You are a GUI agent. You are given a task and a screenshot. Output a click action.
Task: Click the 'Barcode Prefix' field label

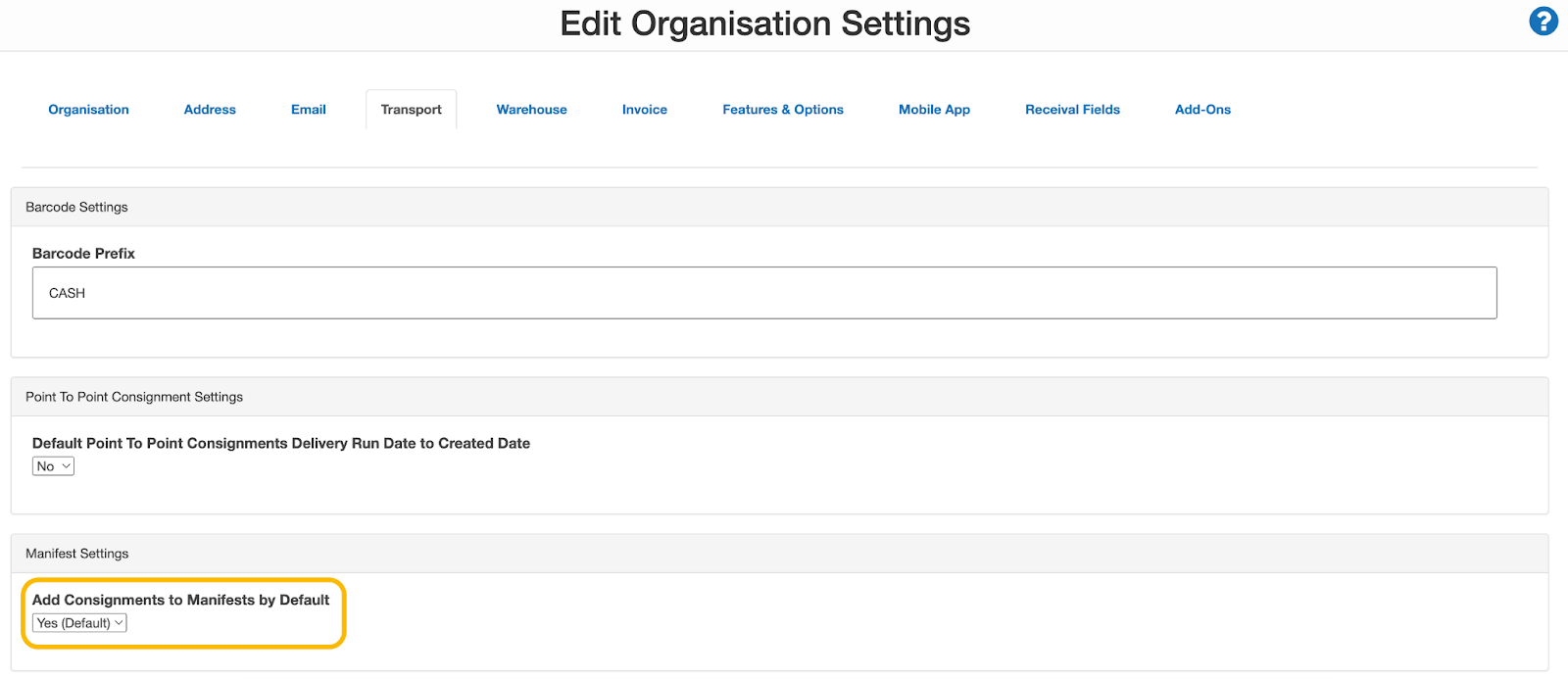(83, 253)
